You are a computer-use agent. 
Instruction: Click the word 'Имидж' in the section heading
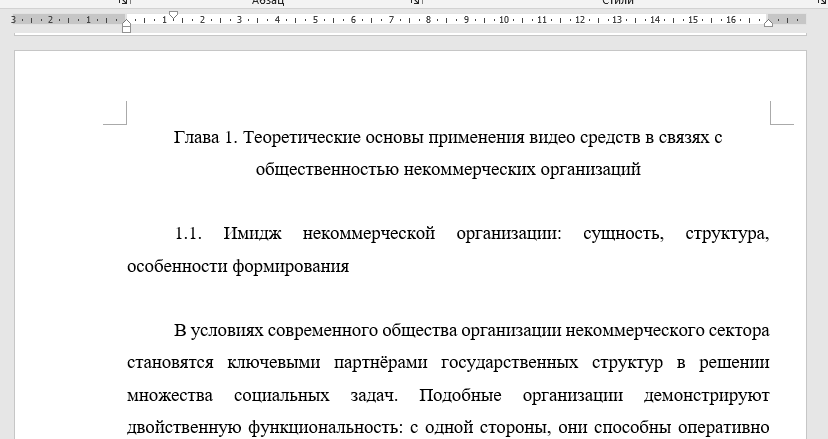point(252,233)
